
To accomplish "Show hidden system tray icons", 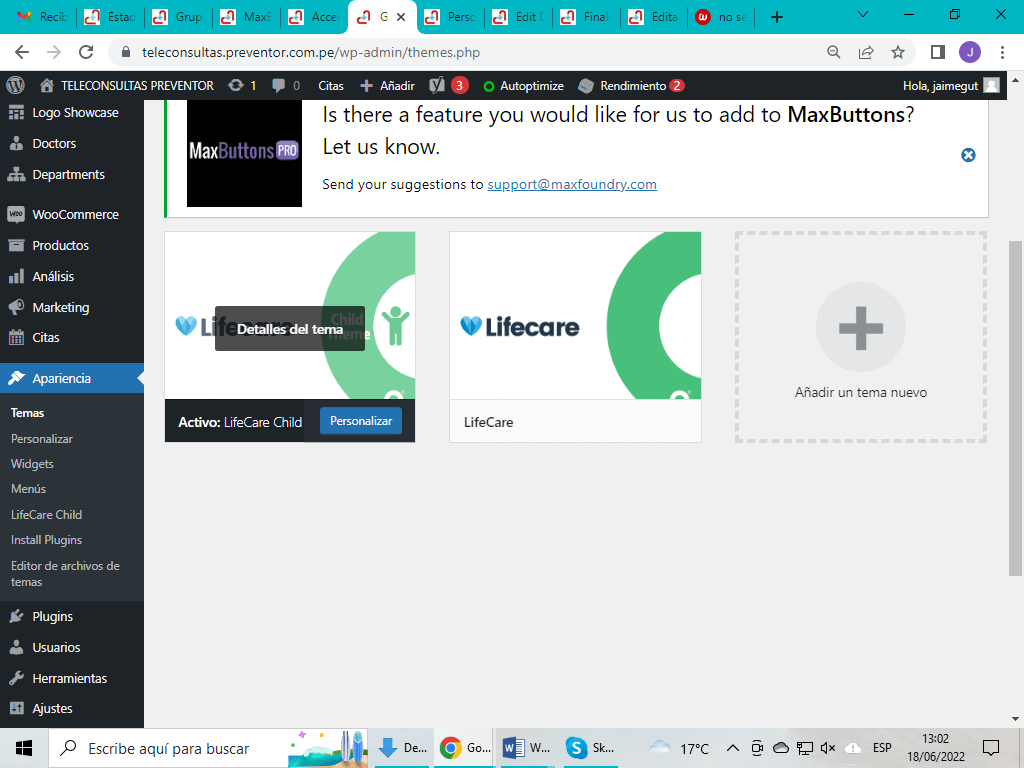I will click(733, 748).
